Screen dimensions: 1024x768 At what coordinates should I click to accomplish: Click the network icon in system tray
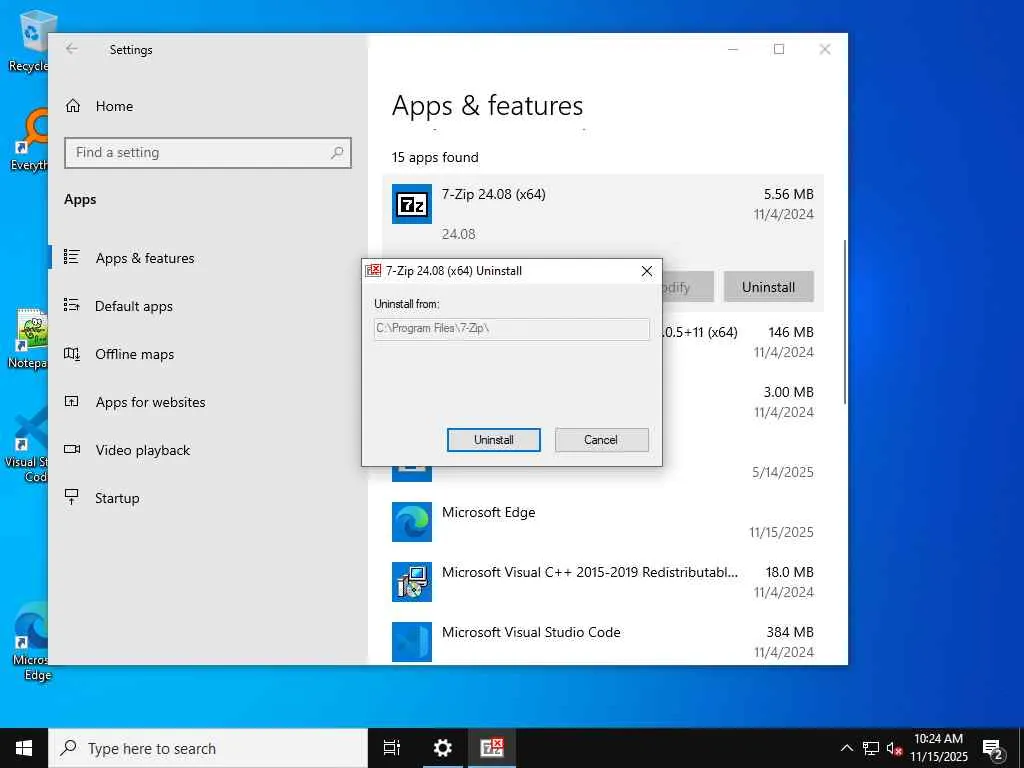coord(871,748)
